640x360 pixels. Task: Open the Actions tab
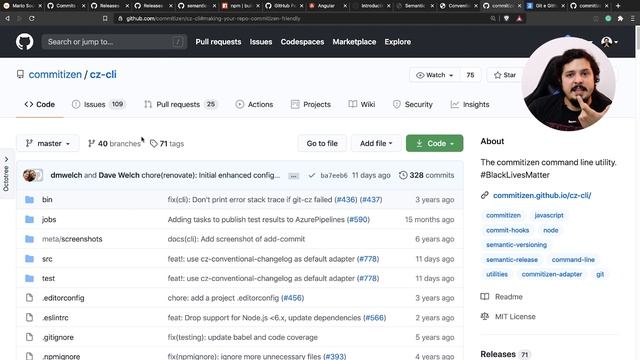point(254,104)
